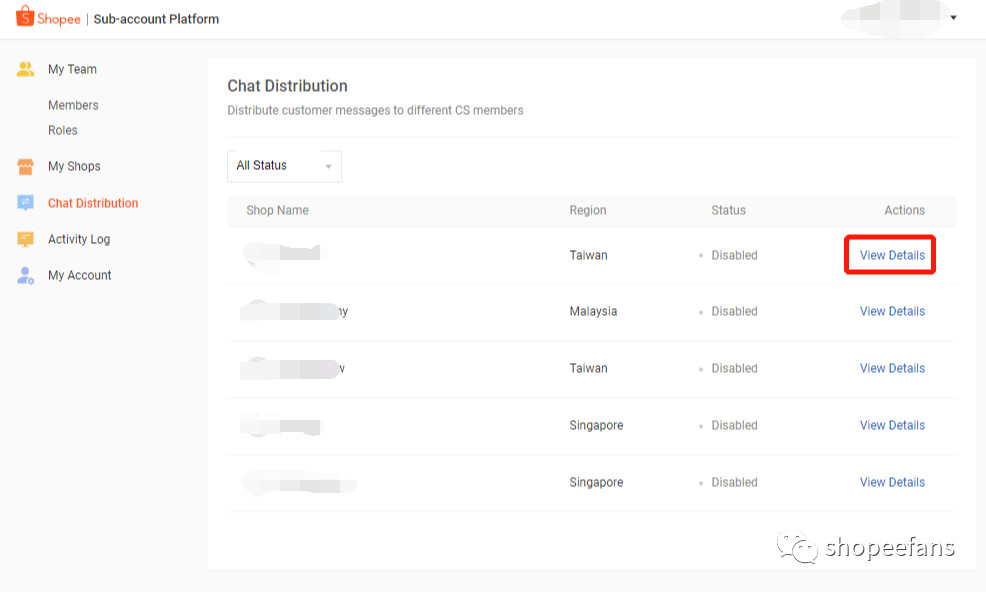
Task: Click the Shop Name column header
Action: pos(277,210)
